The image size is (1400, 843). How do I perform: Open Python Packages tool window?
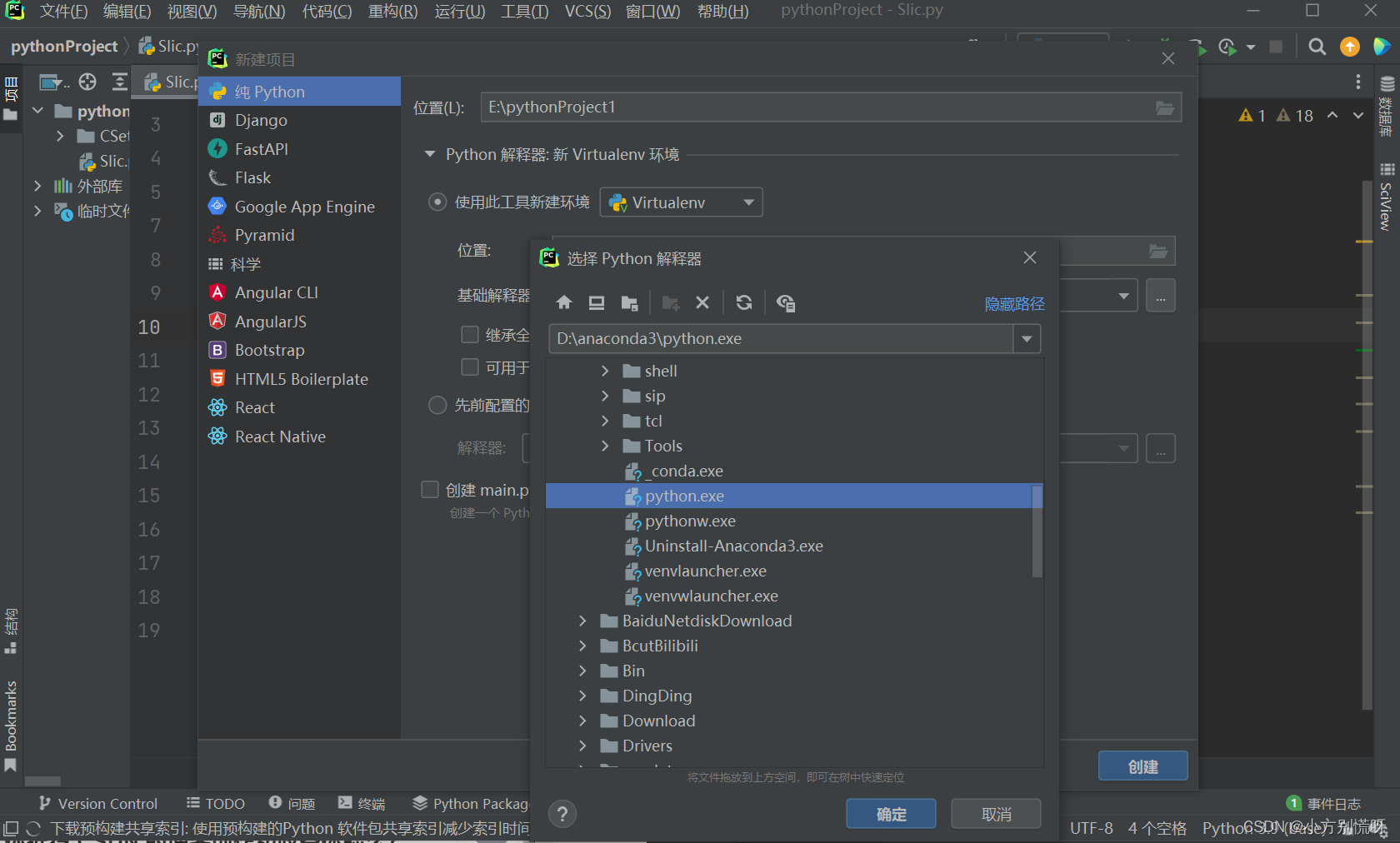coord(471,803)
